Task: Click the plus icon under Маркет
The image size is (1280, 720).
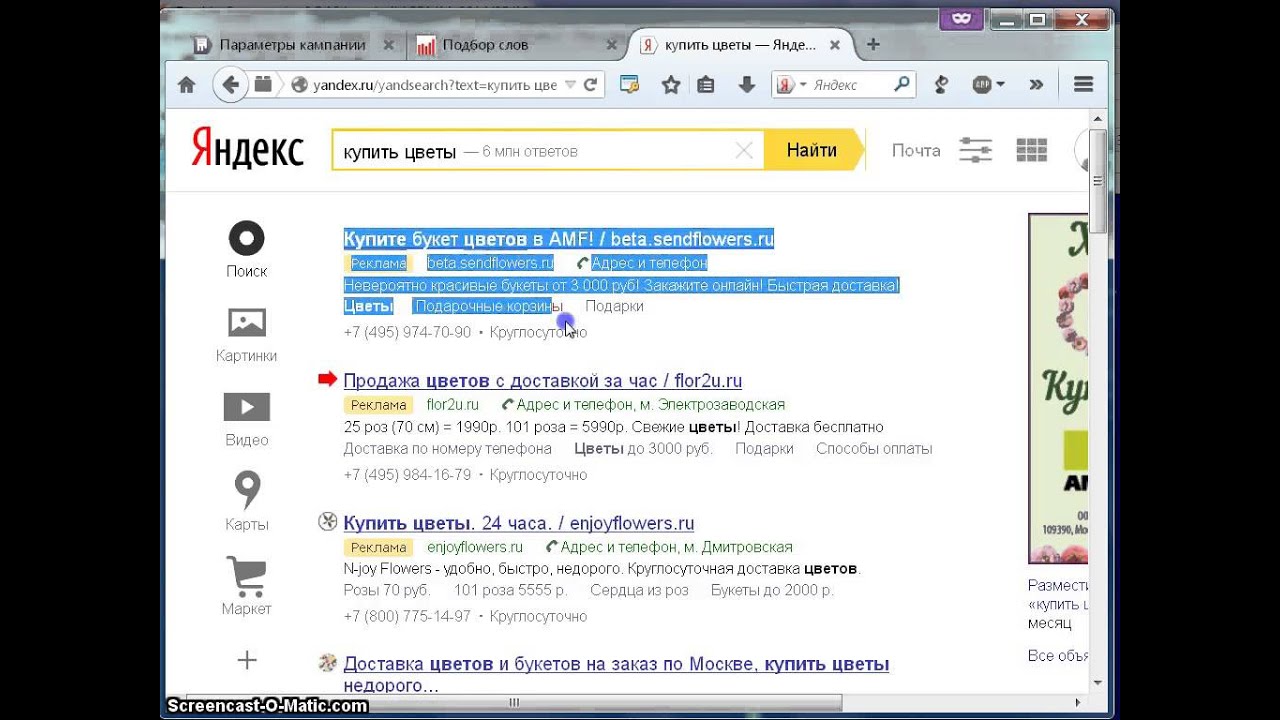Action: [247, 660]
